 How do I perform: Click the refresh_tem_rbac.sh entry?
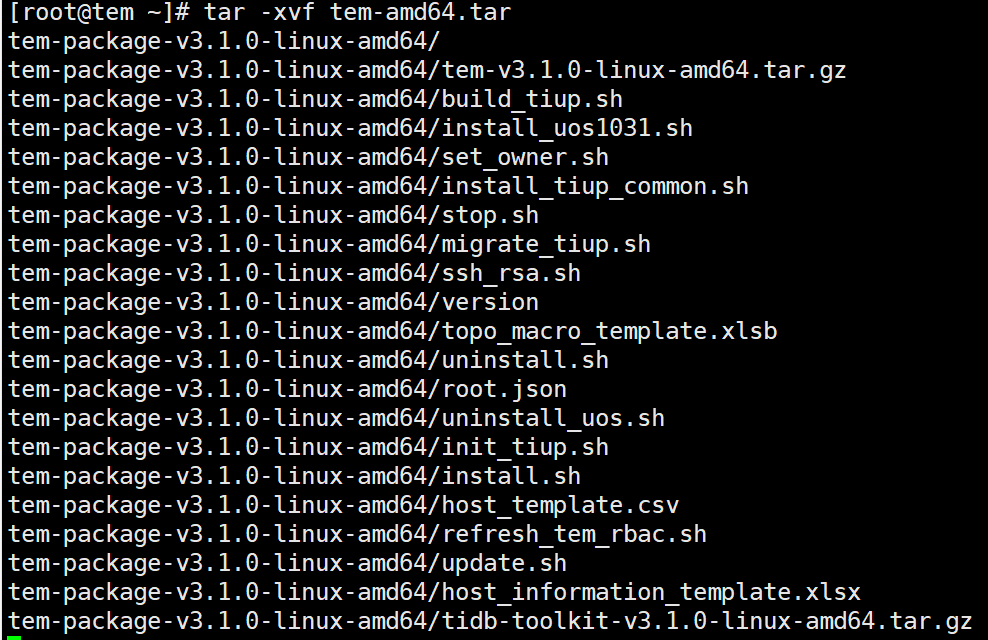(x=357, y=534)
